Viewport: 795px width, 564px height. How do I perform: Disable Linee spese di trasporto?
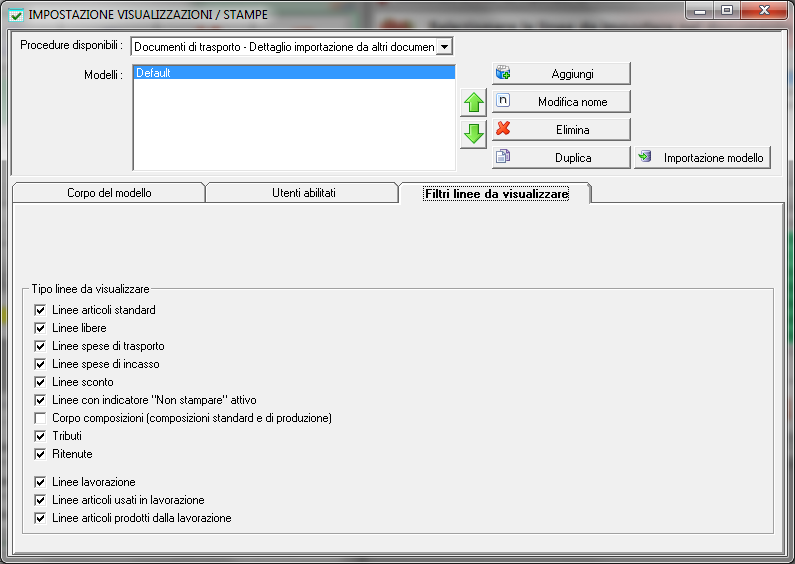pyautogui.click(x=40, y=346)
